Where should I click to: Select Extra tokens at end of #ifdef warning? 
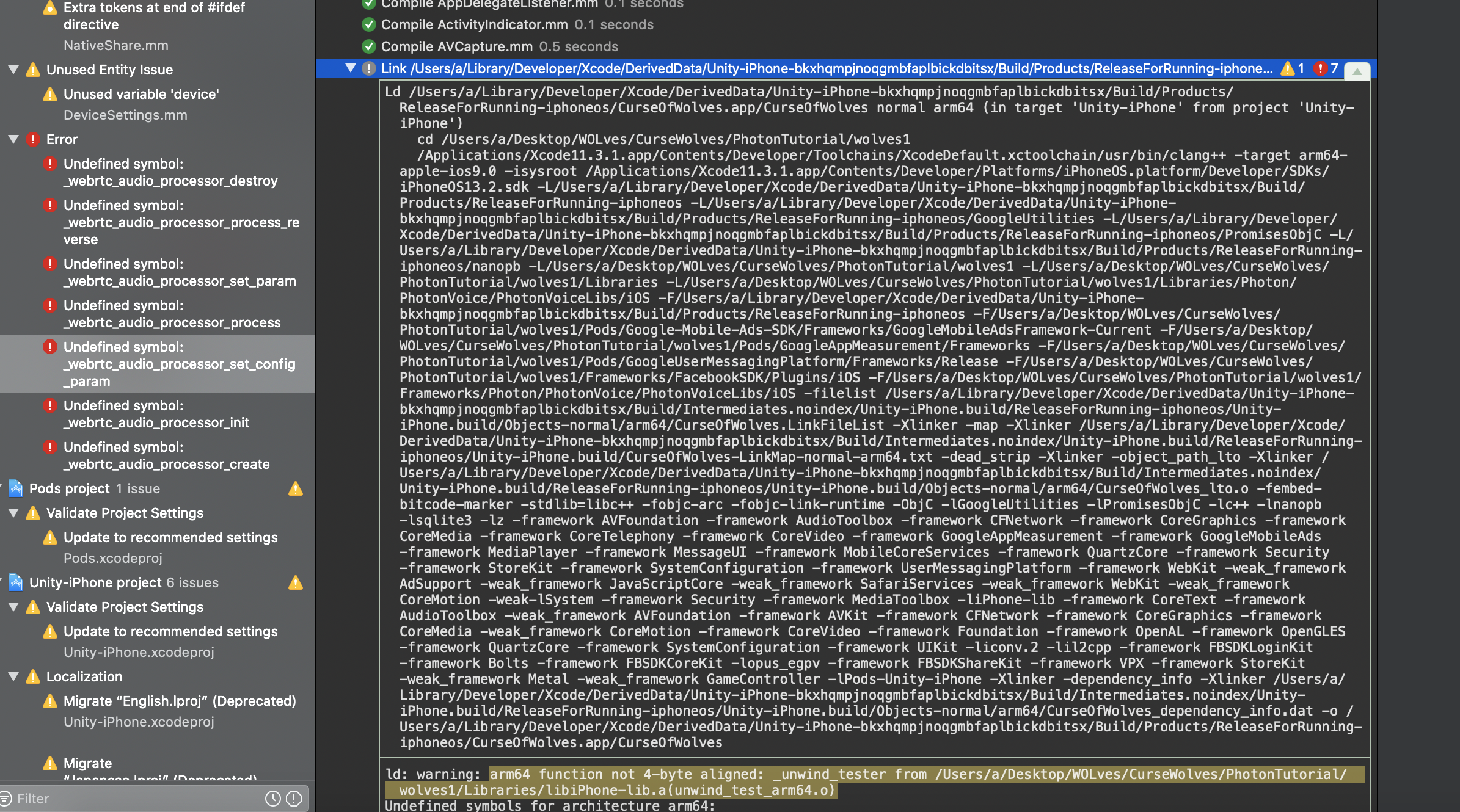point(154,16)
